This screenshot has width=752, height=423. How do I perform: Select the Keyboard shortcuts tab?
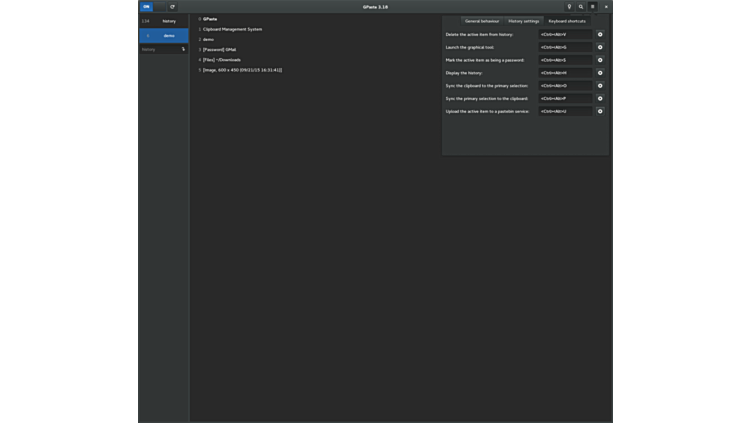[x=567, y=21]
